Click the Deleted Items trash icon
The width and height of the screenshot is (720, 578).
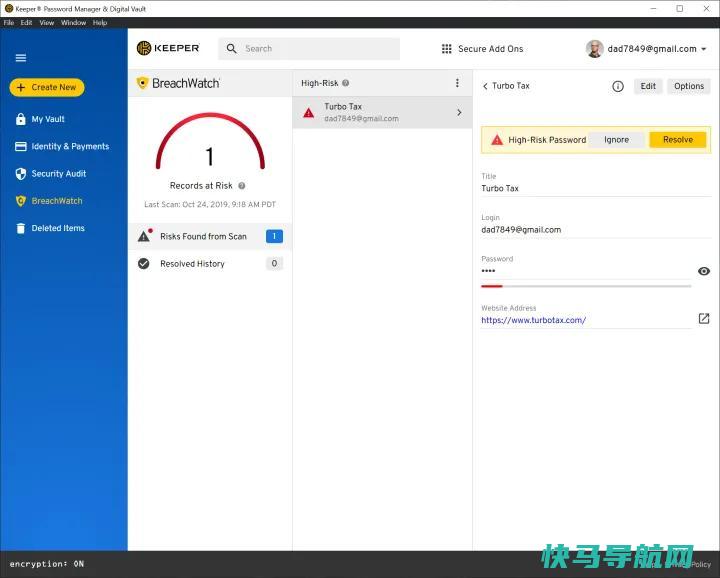[21, 228]
